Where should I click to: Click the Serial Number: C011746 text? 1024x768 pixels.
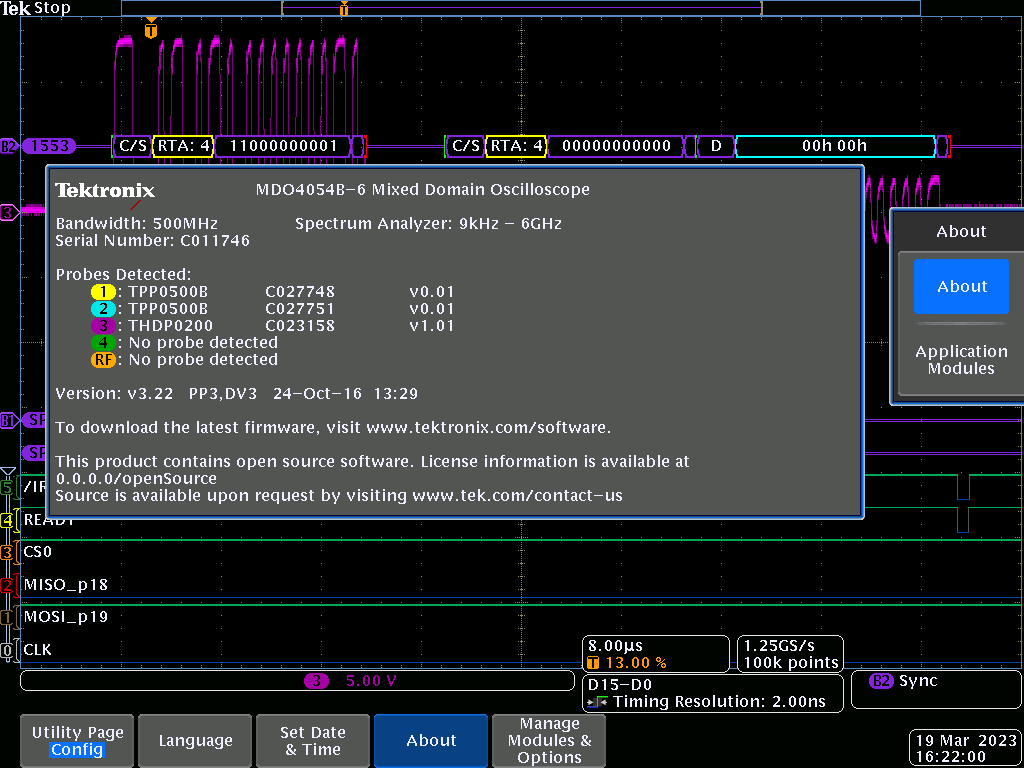(153, 240)
